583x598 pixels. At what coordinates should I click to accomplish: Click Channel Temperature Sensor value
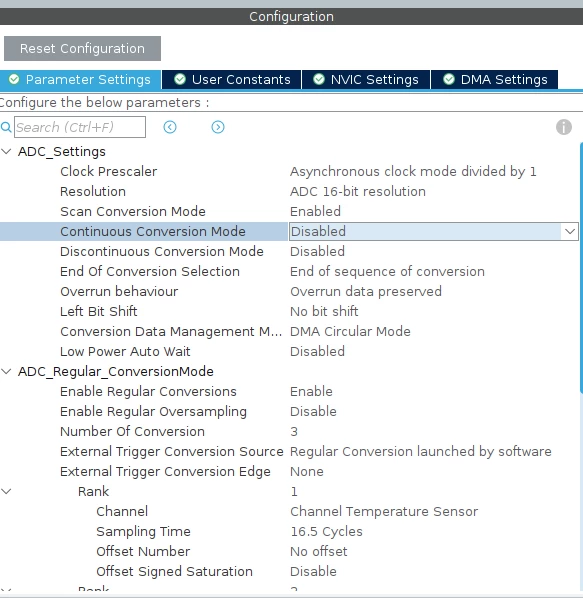384,511
